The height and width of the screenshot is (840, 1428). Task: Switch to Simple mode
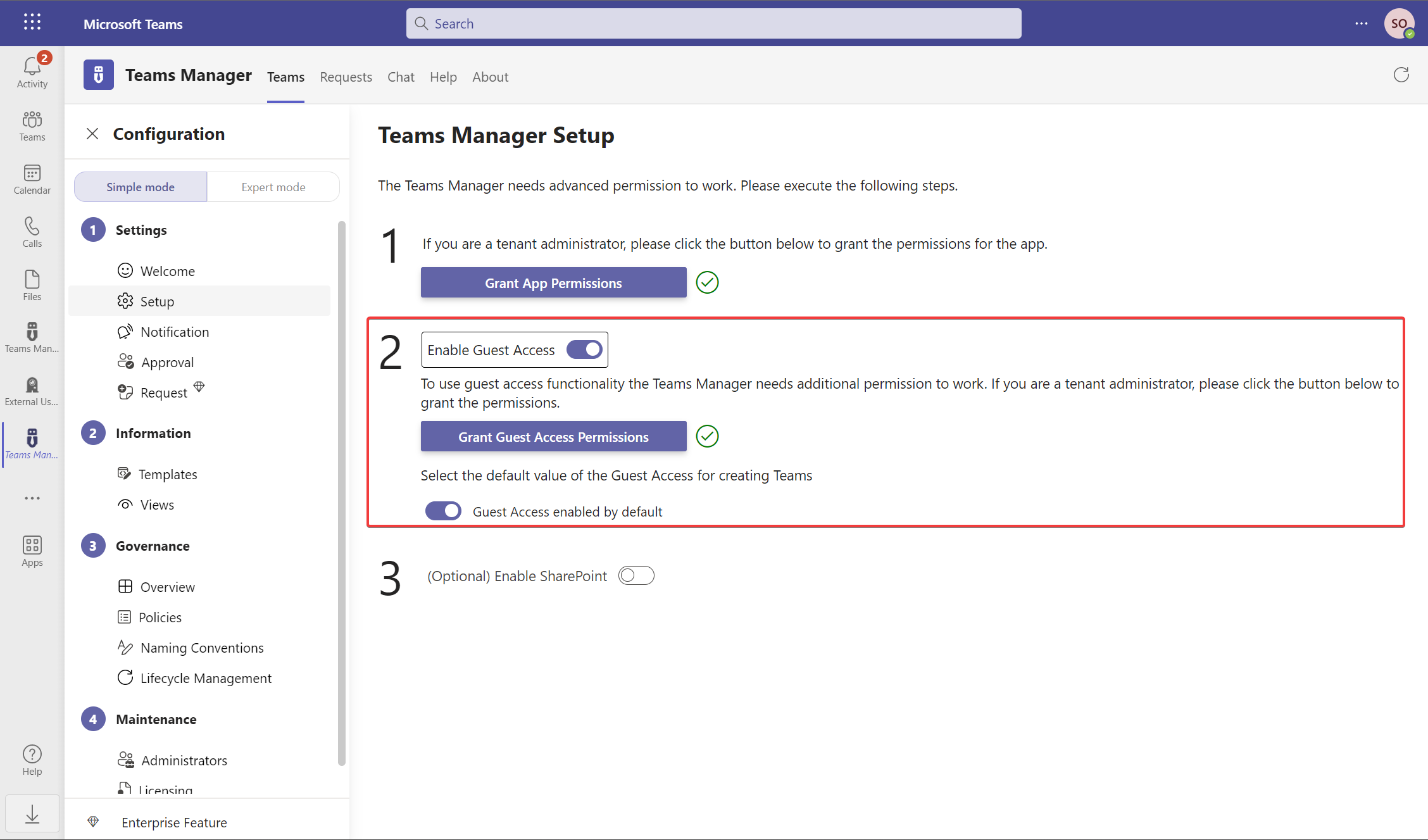141,187
